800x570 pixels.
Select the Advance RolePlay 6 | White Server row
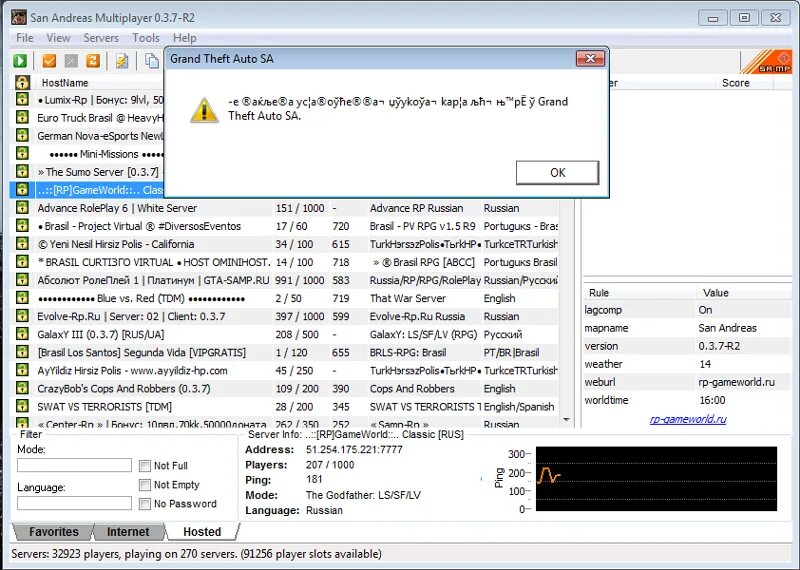(x=285, y=208)
